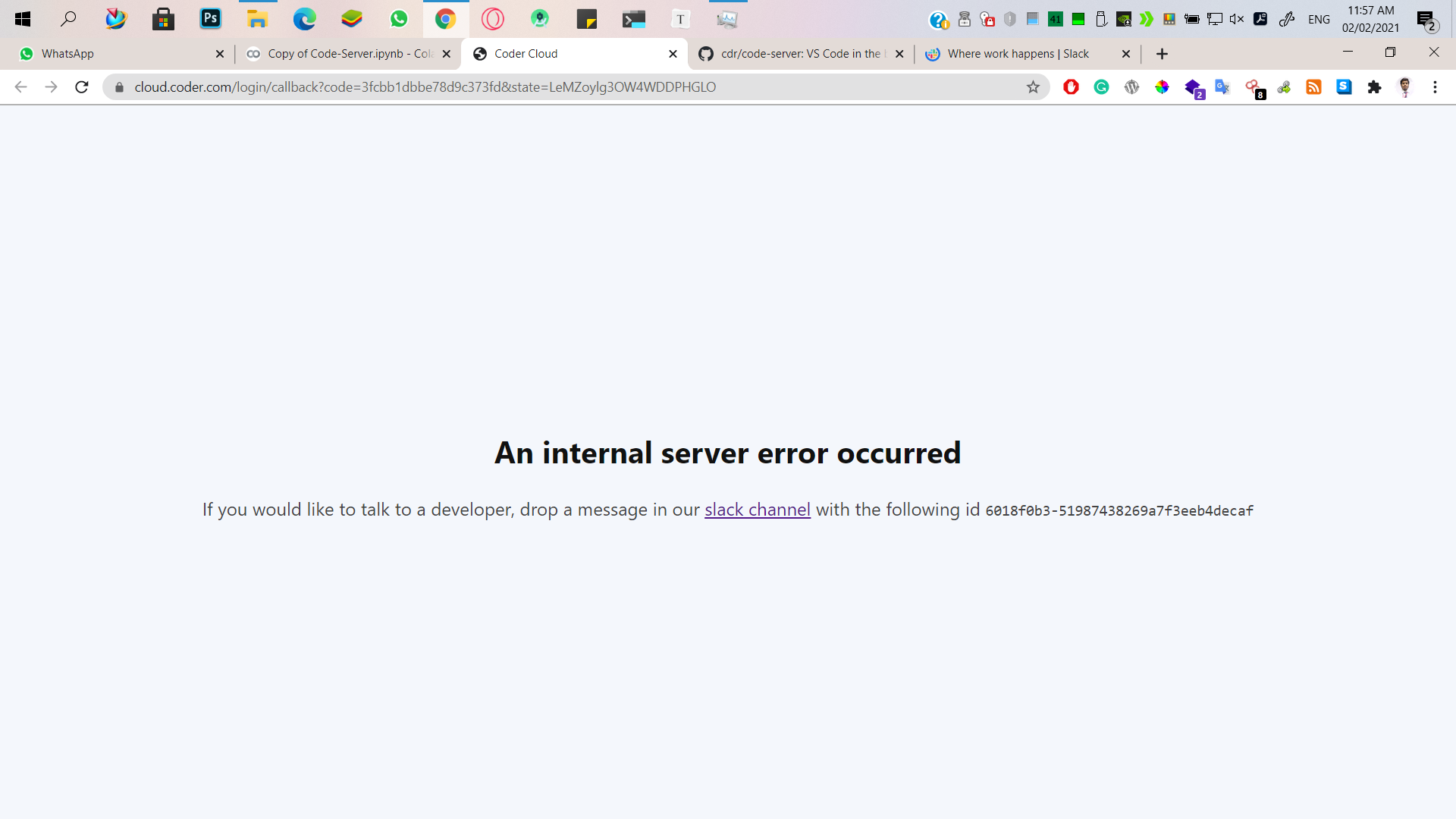Open the Grammarly extension
The height and width of the screenshot is (819, 1456).
point(1102,87)
